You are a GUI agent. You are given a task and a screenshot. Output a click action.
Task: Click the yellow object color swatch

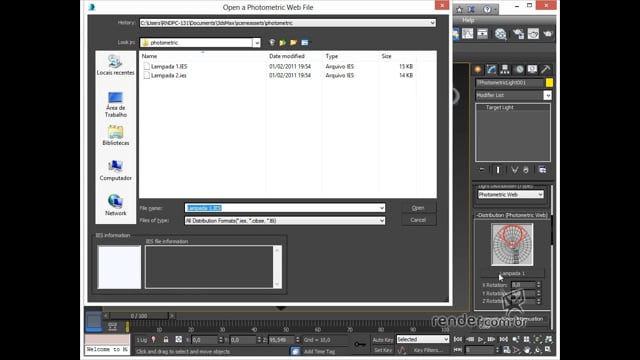pos(549,83)
